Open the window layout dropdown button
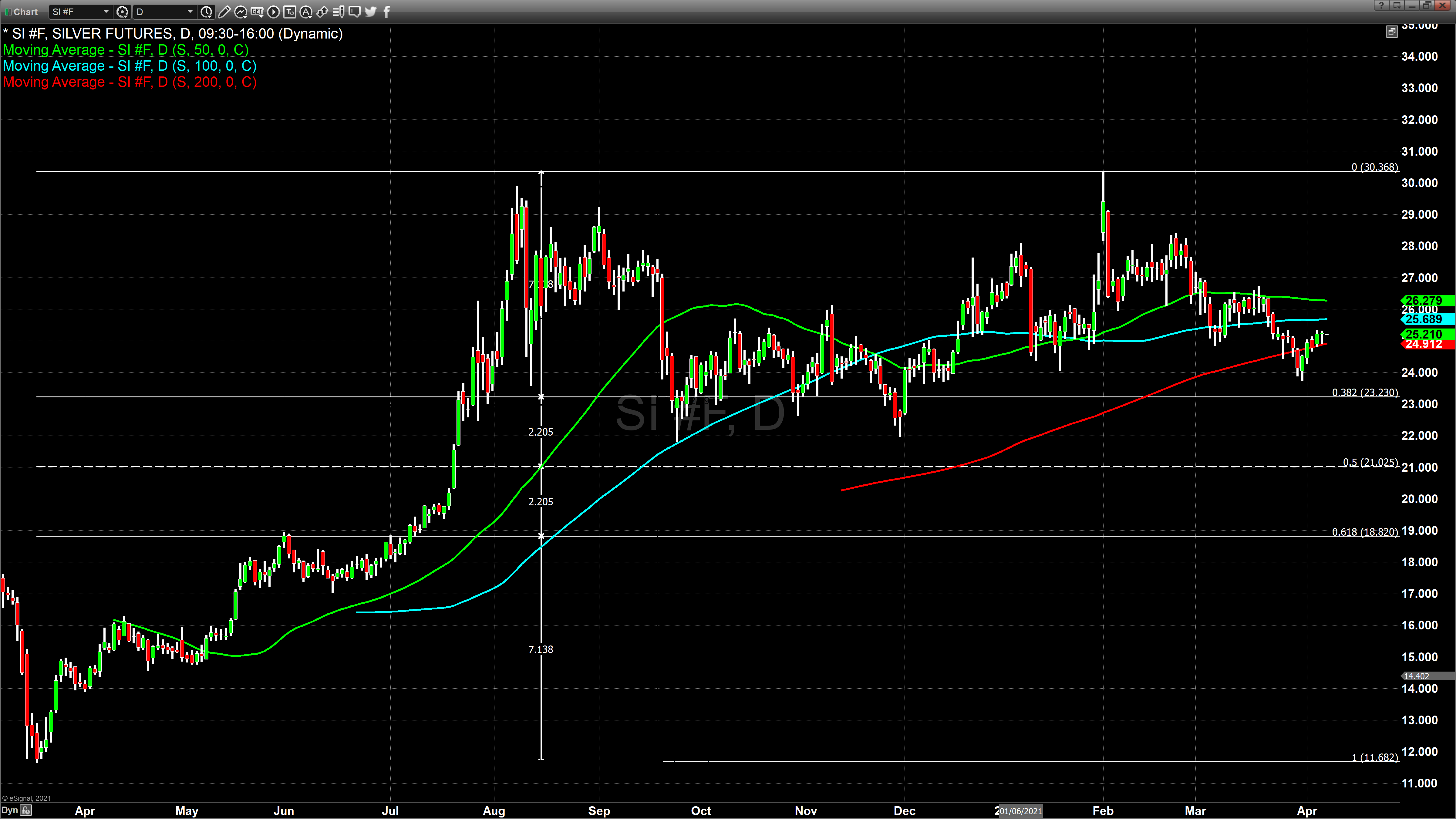This screenshot has width=1456, height=819. 1397,5
